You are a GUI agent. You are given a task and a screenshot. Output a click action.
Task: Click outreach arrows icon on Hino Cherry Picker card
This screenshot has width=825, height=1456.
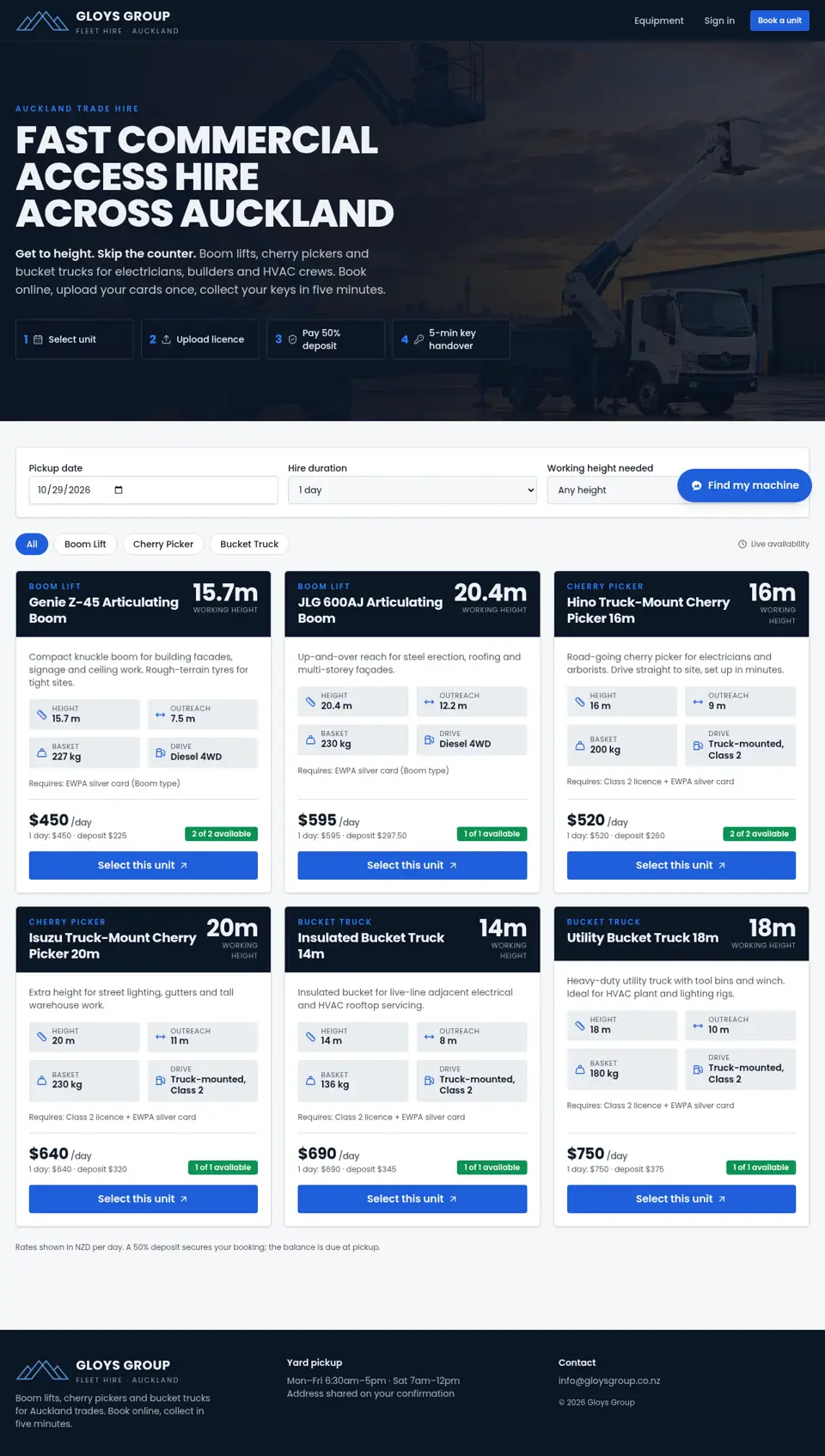click(698, 702)
